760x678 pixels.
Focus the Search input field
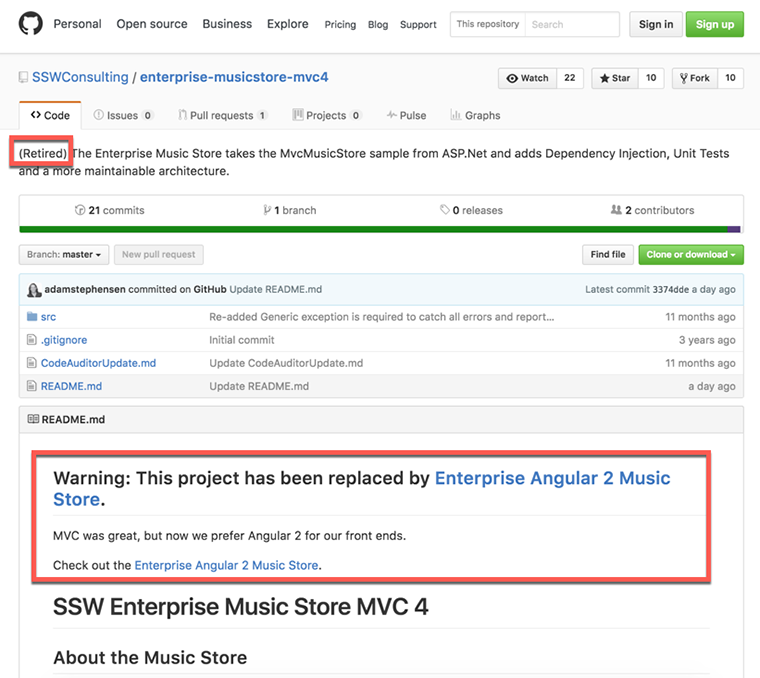tap(572, 24)
